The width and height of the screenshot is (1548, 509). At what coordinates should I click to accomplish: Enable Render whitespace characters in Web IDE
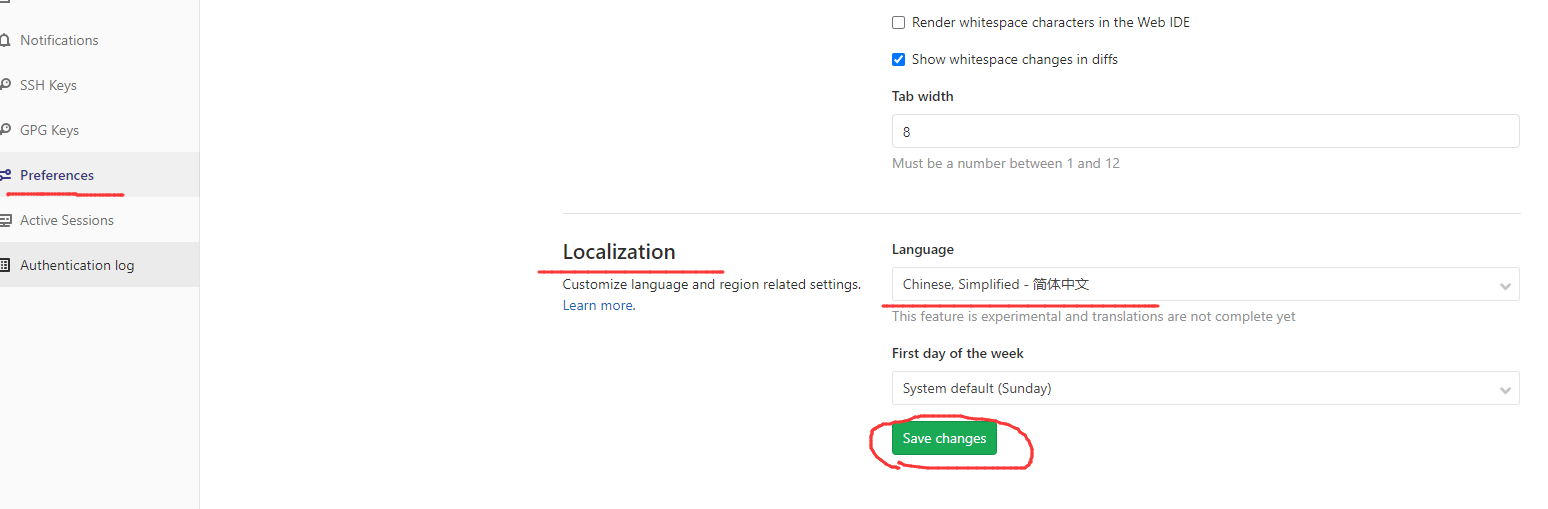tap(898, 22)
